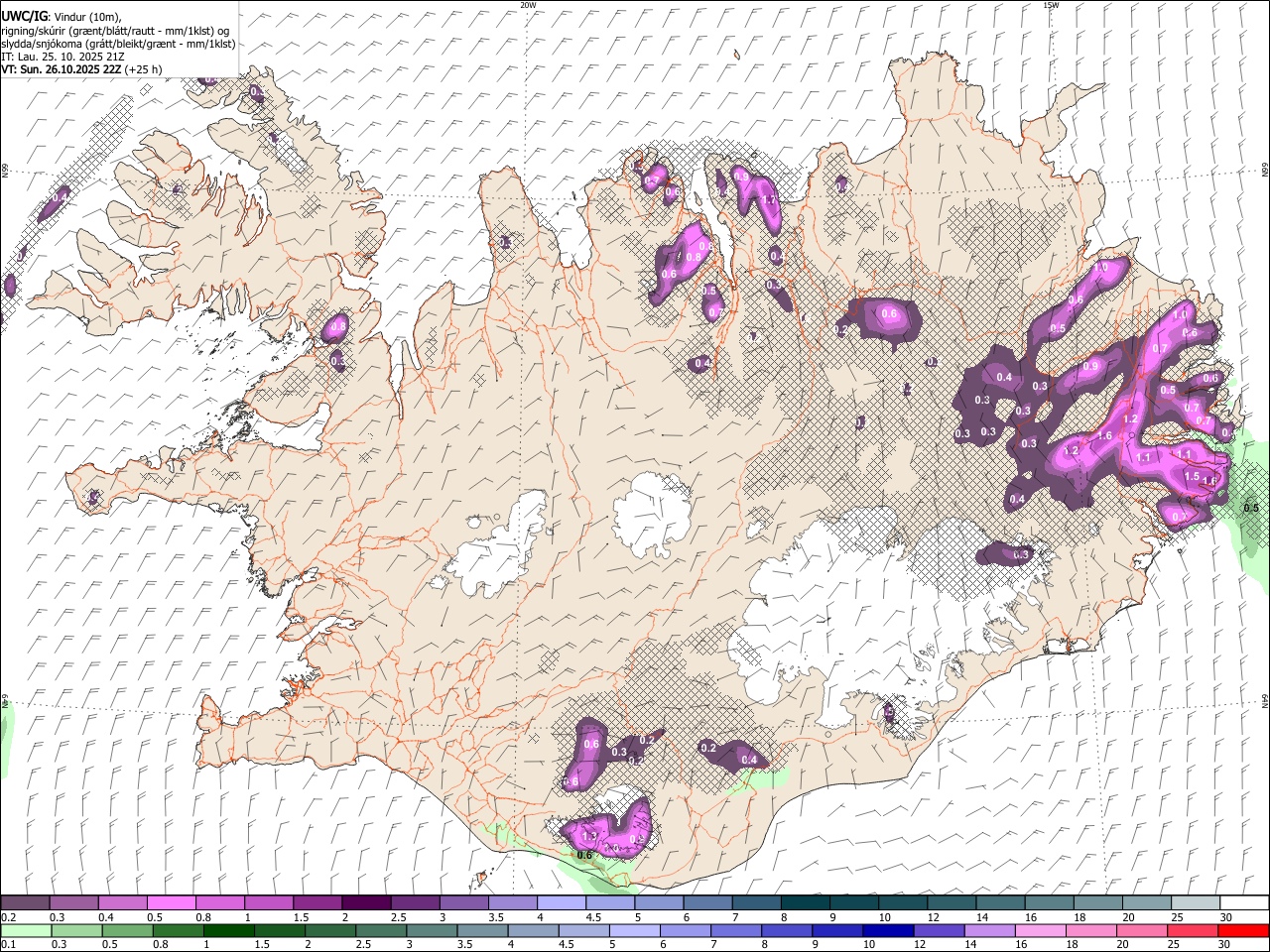Click the "0.2" label in the upper legend

[x=9, y=917]
